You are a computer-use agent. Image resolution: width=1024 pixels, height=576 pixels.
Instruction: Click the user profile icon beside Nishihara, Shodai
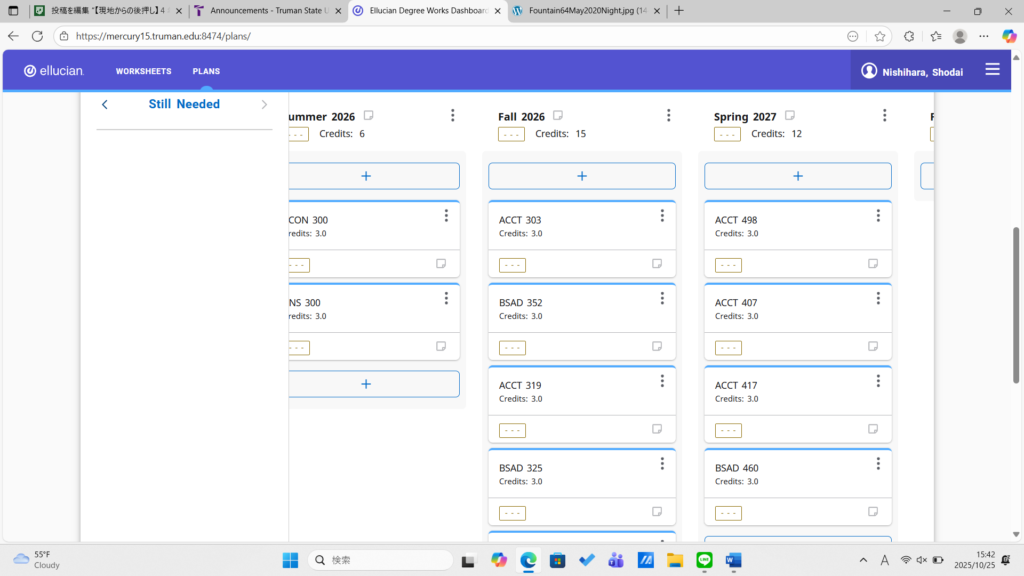point(869,71)
